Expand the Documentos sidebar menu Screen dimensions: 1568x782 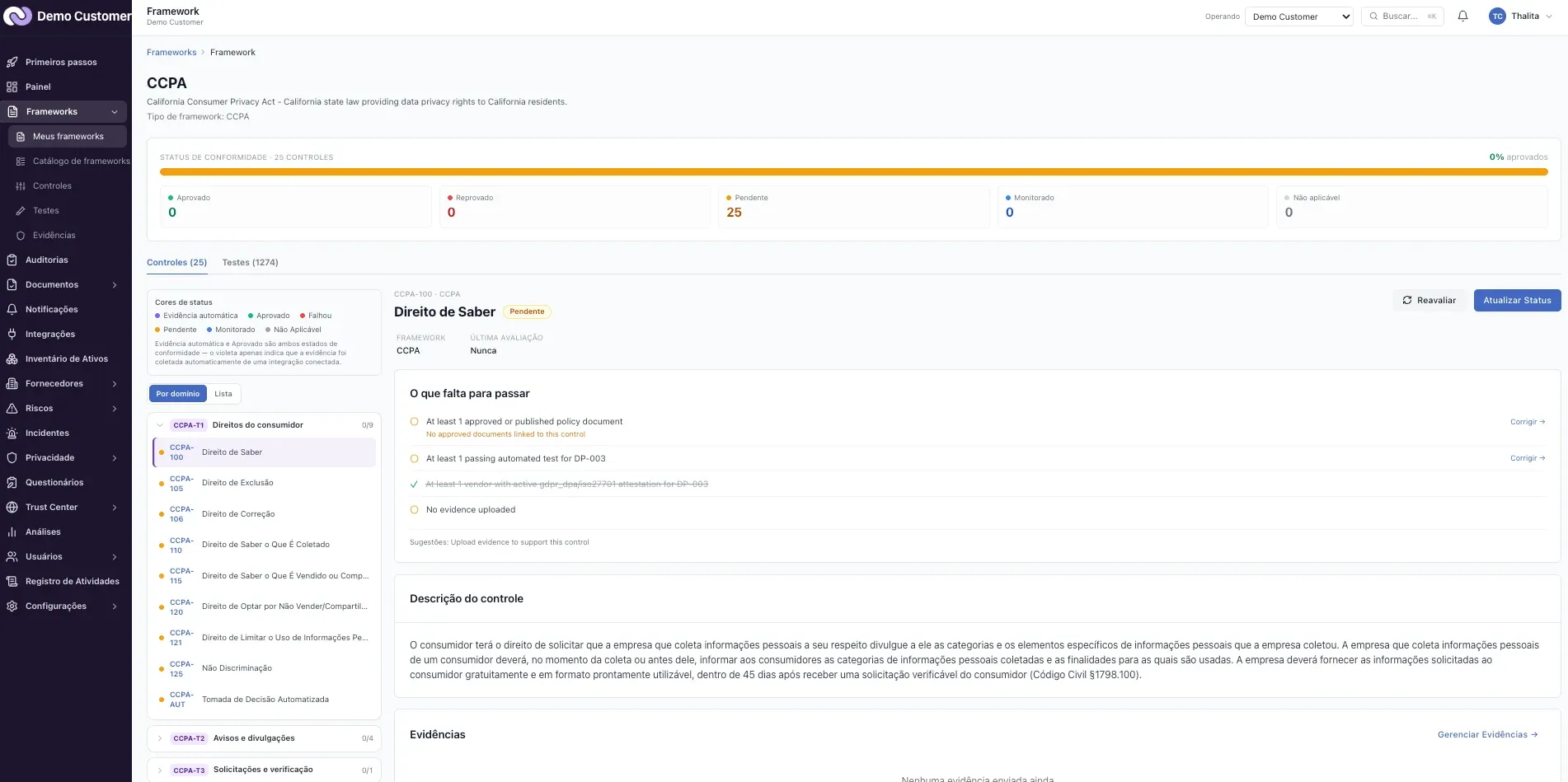(x=115, y=285)
